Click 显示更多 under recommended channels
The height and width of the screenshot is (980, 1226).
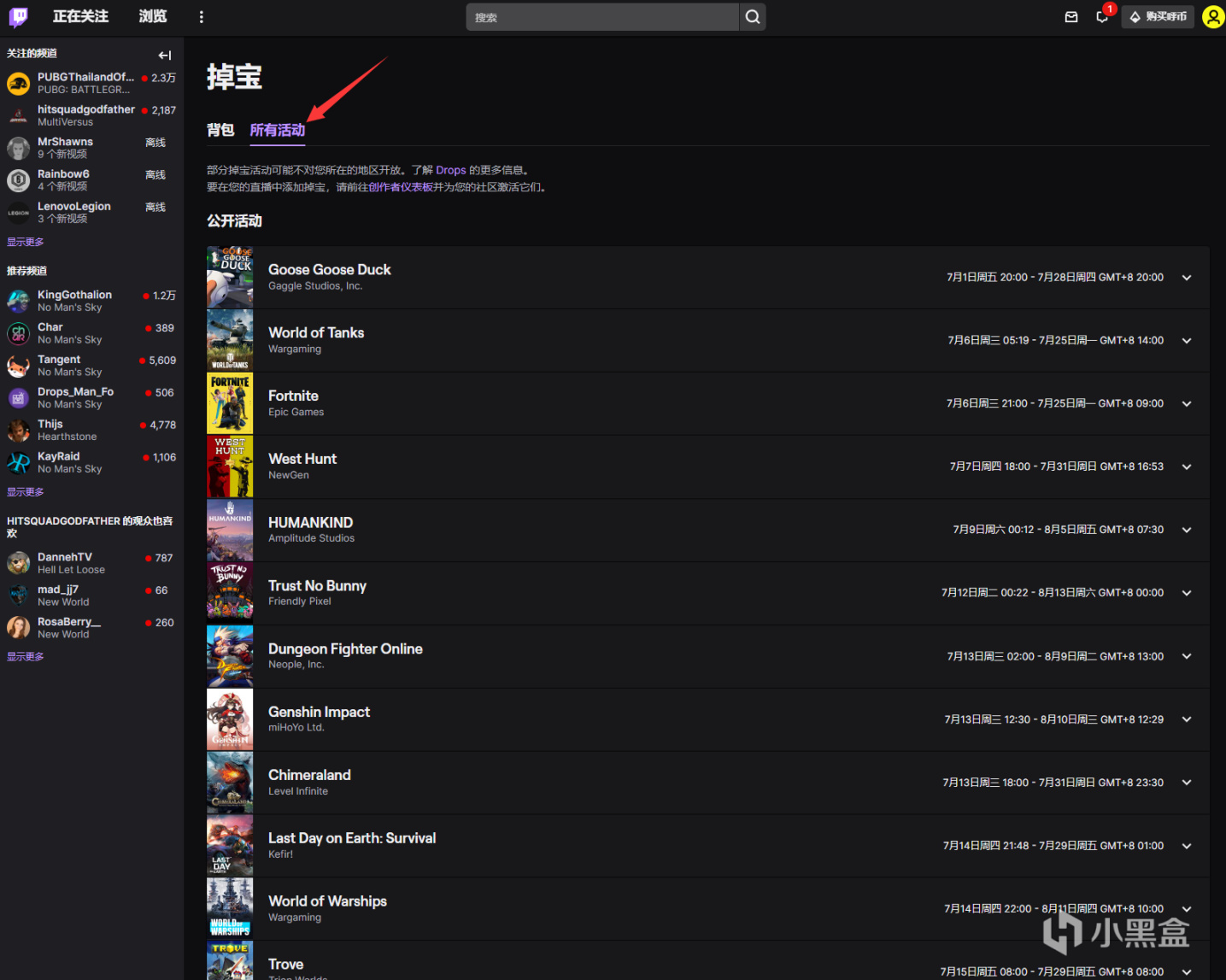click(x=26, y=492)
